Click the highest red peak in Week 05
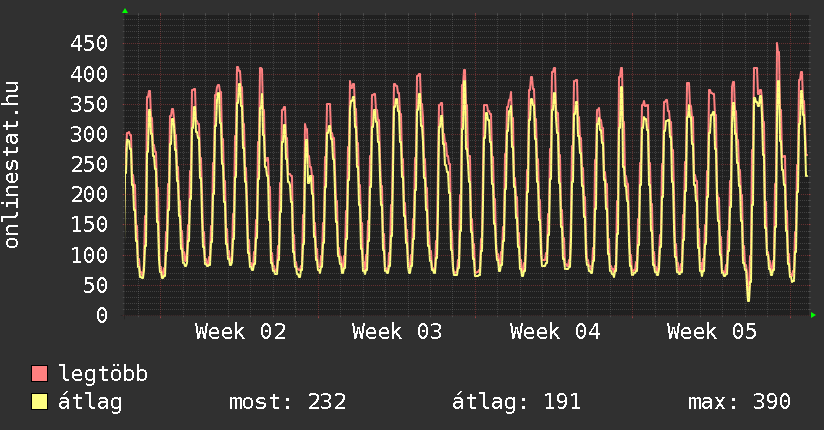 click(x=777, y=44)
